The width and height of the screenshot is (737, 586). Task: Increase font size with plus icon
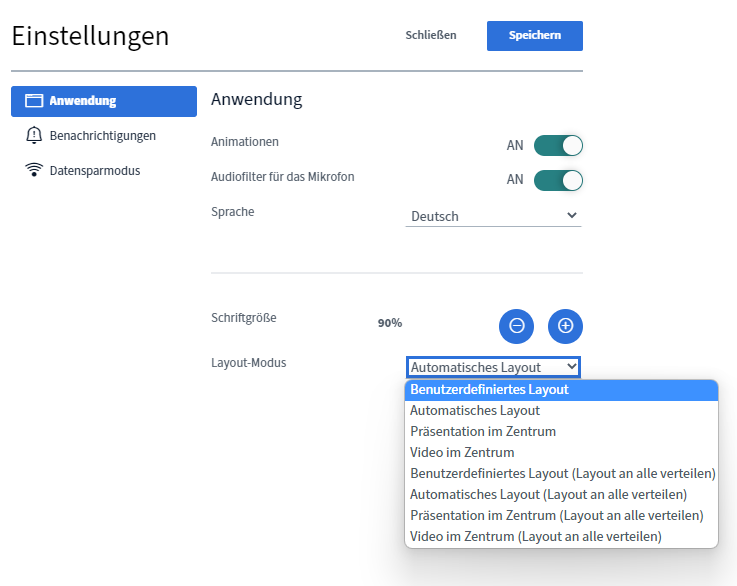pyautogui.click(x=565, y=325)
